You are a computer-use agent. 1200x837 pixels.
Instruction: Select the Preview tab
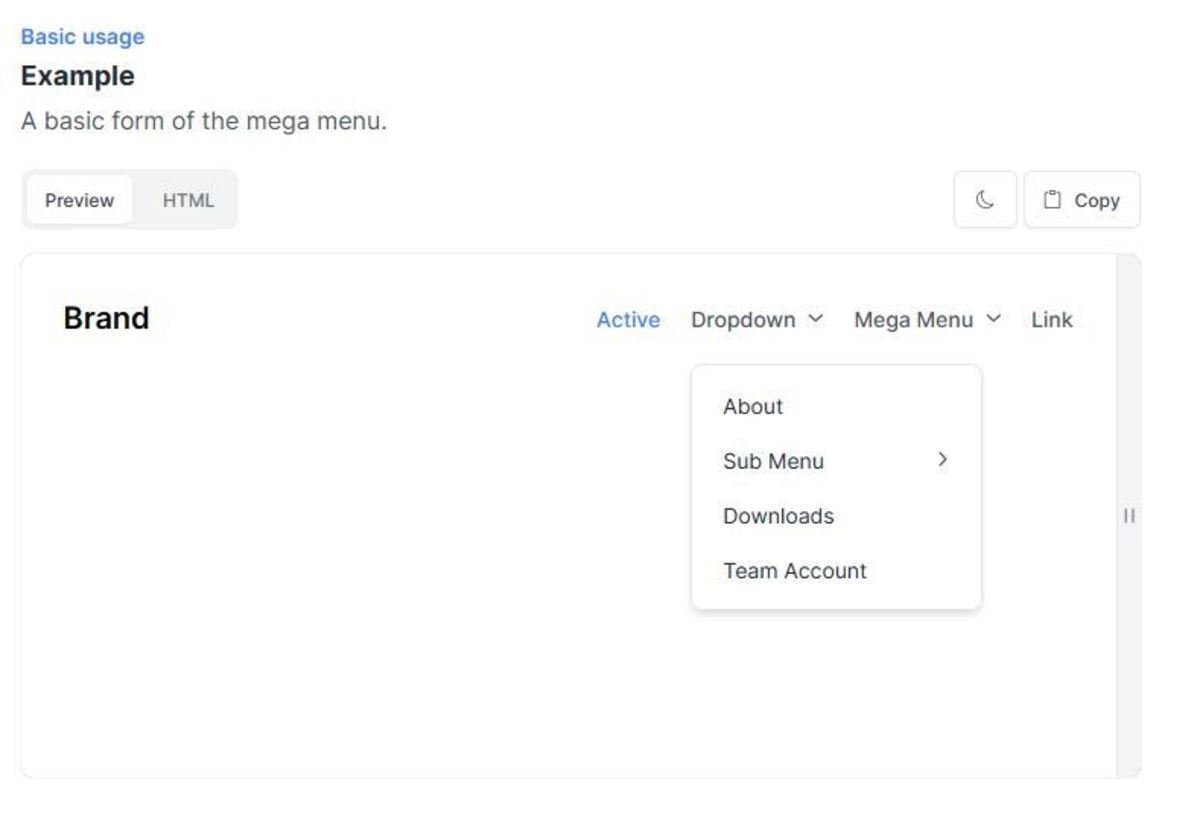click(x=79, y=200)
